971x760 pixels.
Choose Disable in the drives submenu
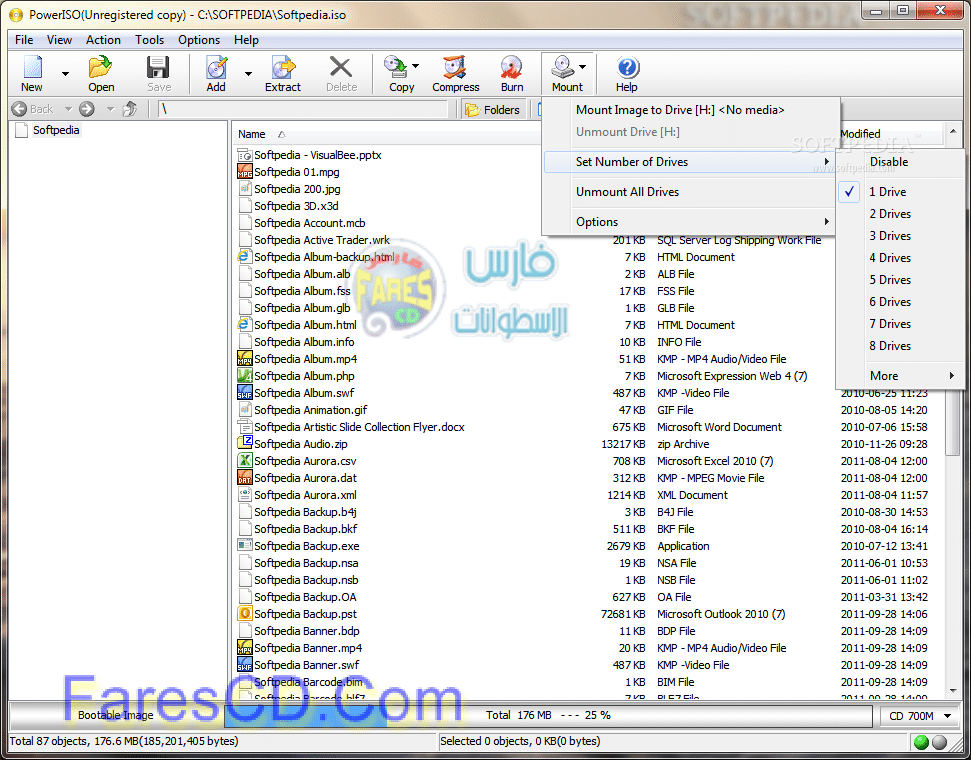tap(900, 162)
